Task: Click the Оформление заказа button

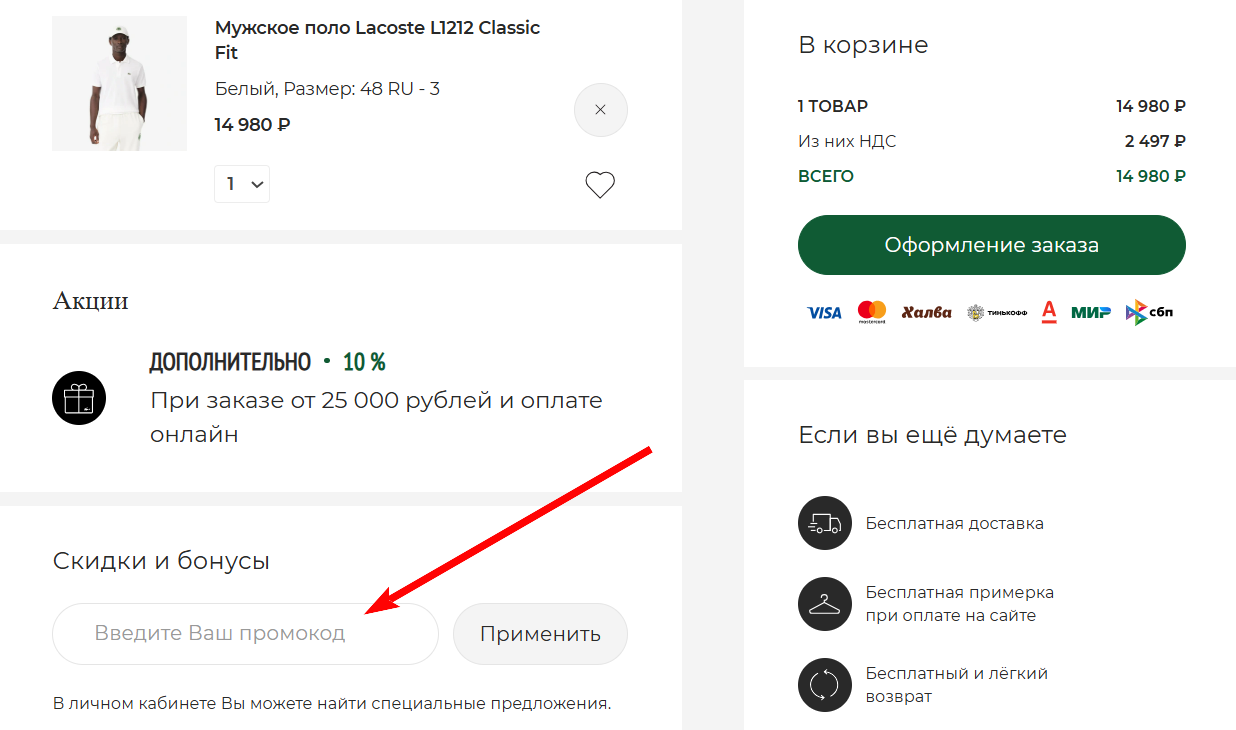Action: 991,245
